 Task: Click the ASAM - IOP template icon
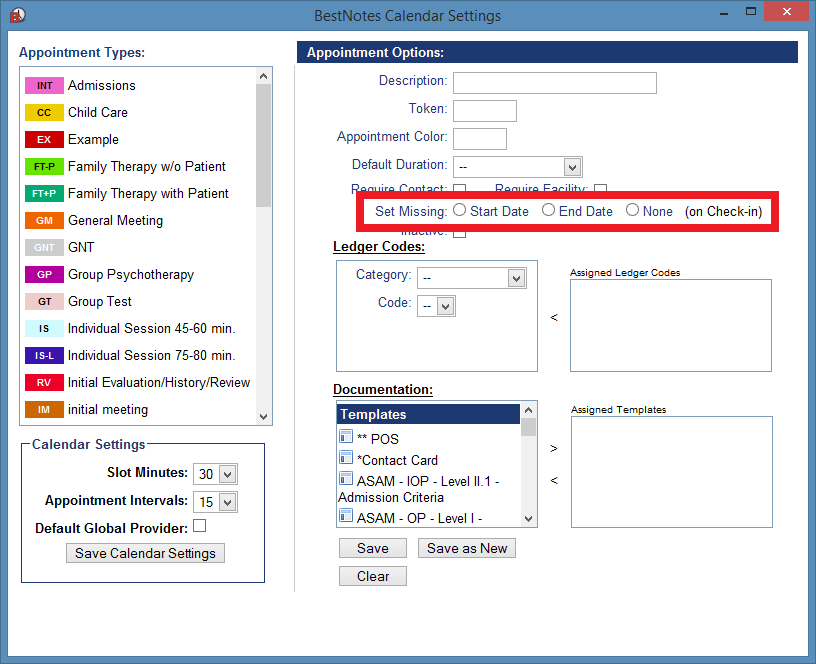click(346, 478)
